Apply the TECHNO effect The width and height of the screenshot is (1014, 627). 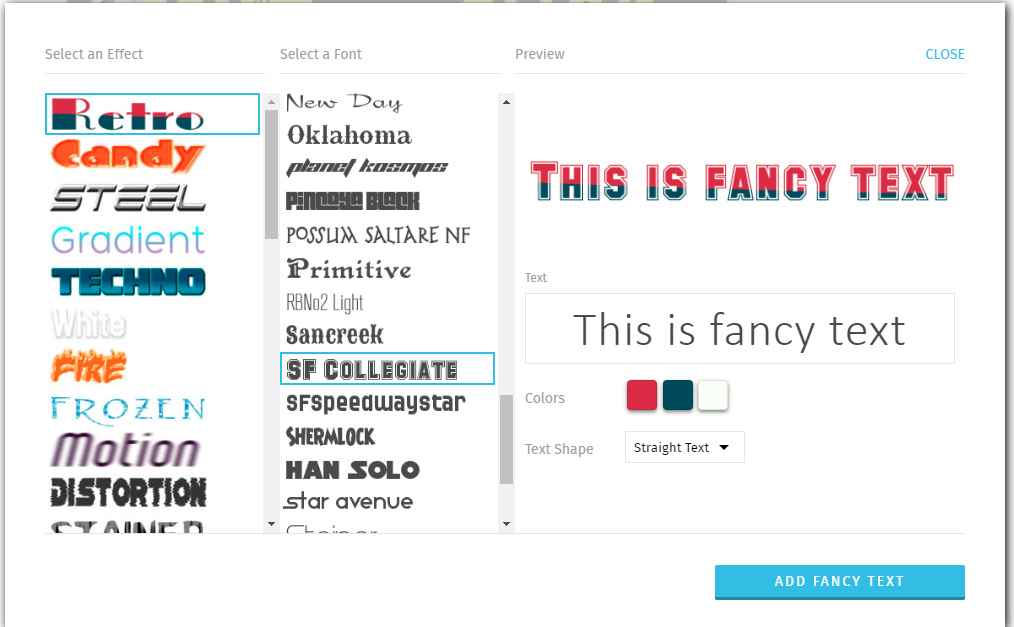128,281
